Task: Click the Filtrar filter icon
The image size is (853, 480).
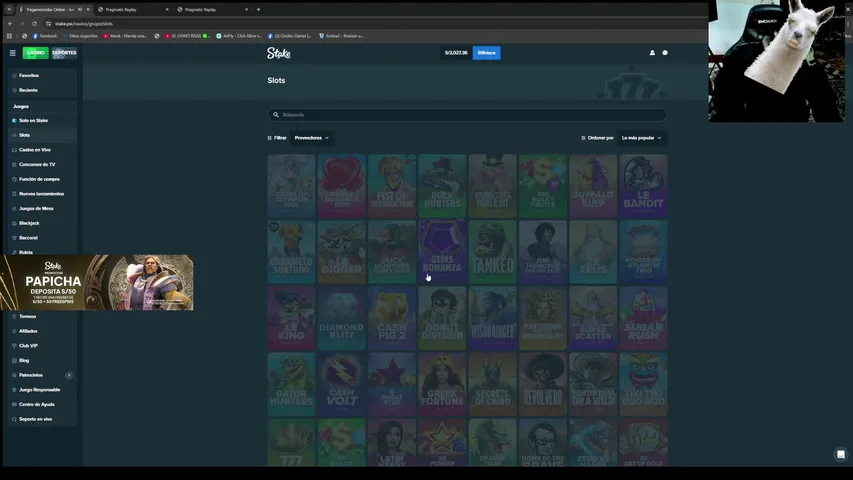Action: 270,138
